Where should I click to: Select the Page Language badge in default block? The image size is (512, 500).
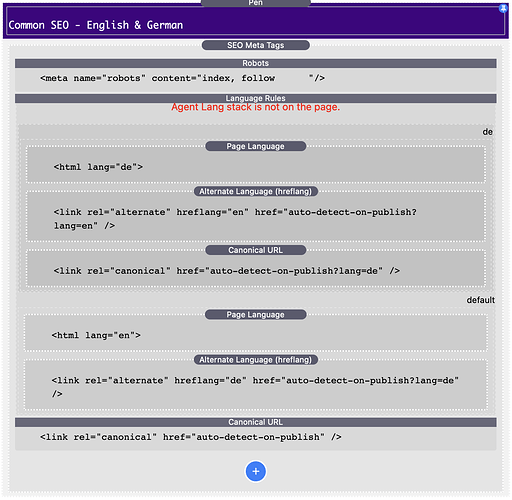[256, 315]
